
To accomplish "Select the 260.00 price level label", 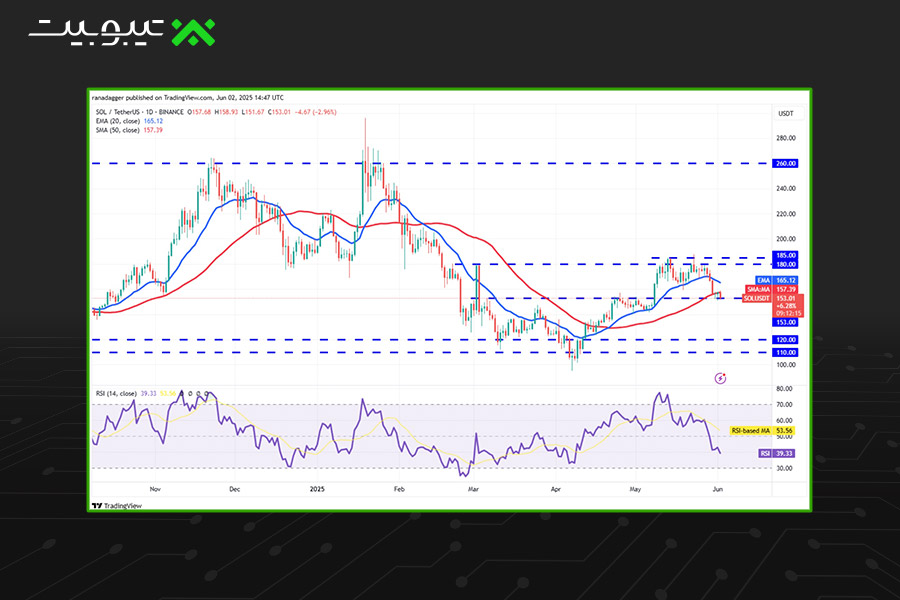I will click(786, 164).
